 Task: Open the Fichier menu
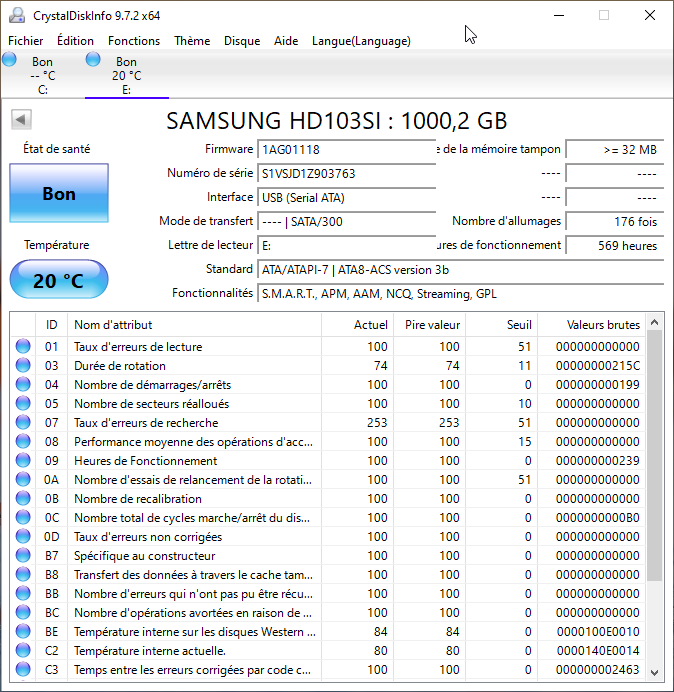[x=26, y=41]
